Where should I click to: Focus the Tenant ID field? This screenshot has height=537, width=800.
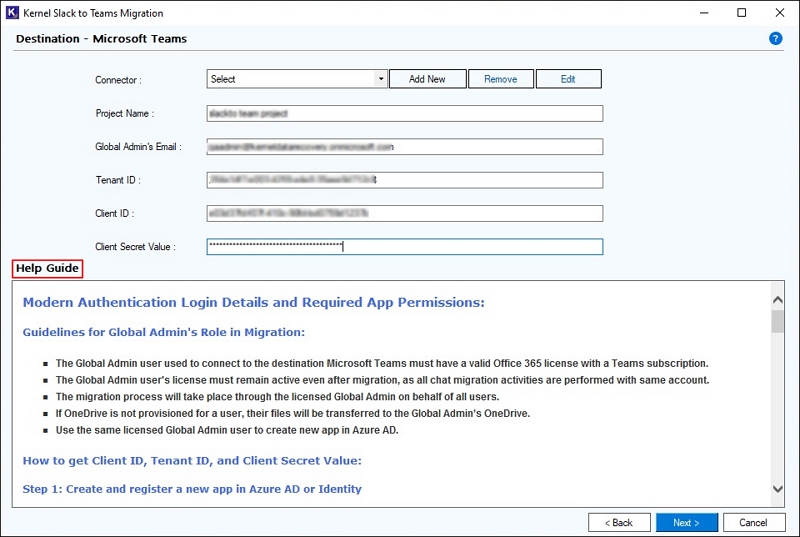click(x=405, y=180)
